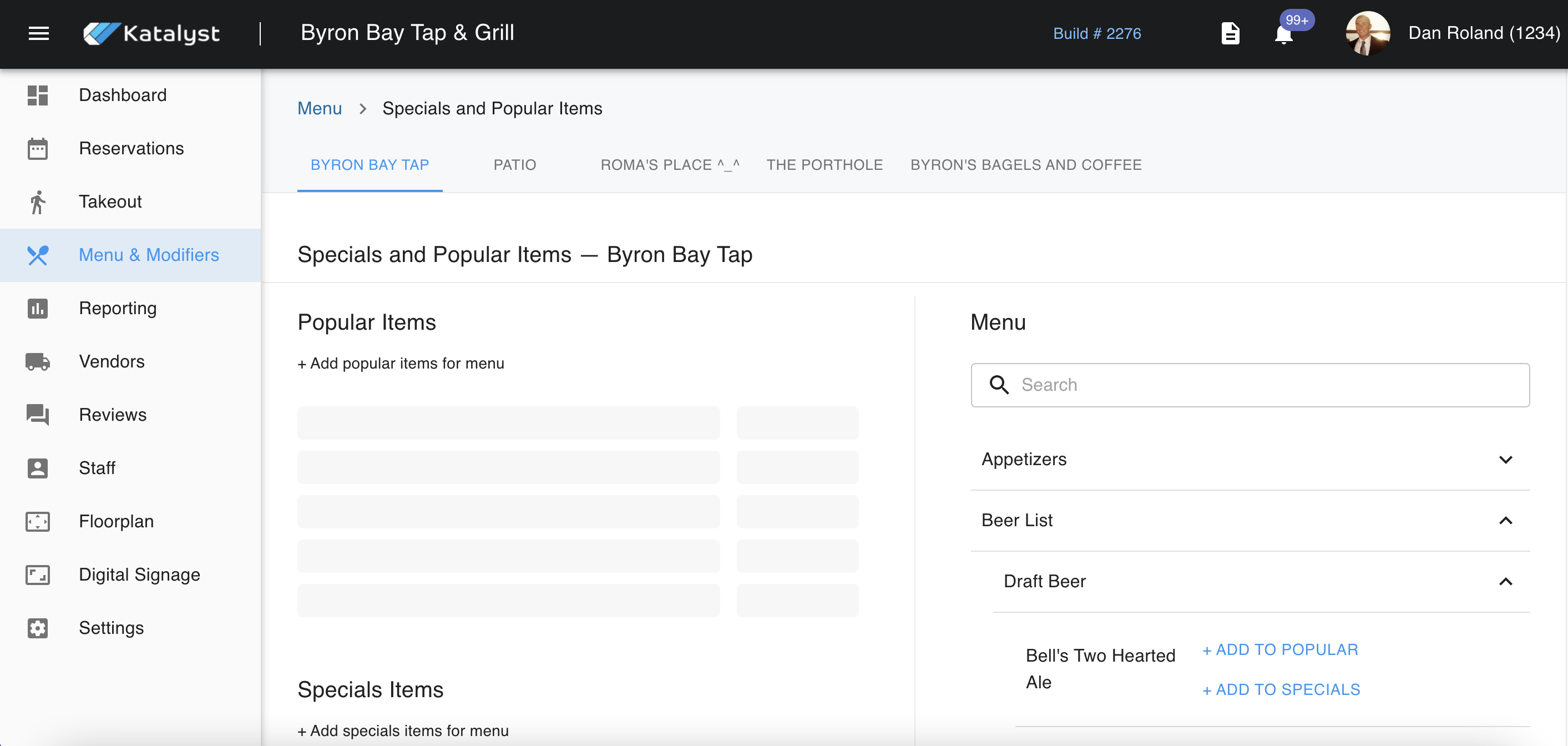
Task: Add Bell's Two Hearted Ale to specials
Action: pyautogui.click(x=1281, y=689)
